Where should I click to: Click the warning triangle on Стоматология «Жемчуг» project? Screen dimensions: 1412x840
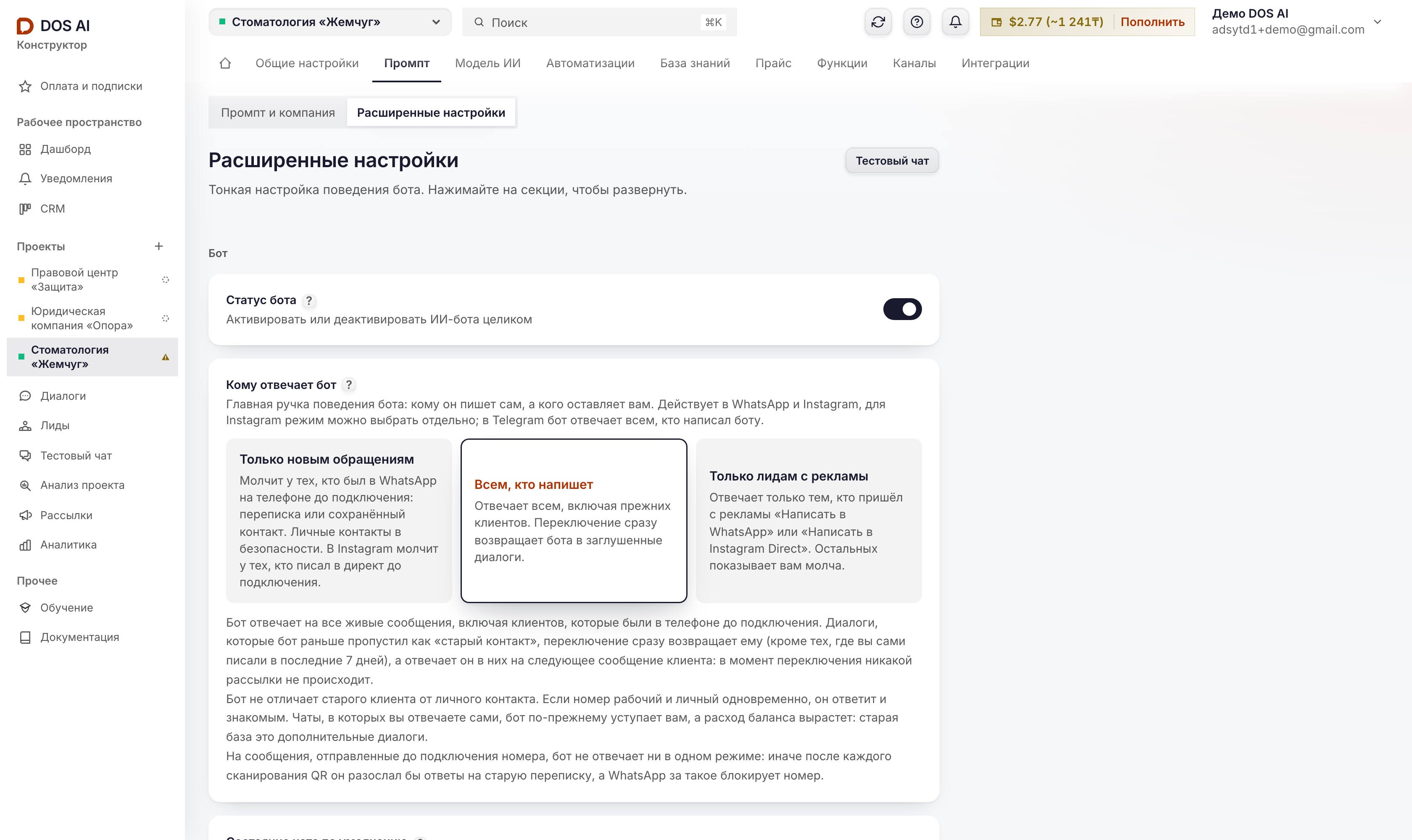coord(166,357)
